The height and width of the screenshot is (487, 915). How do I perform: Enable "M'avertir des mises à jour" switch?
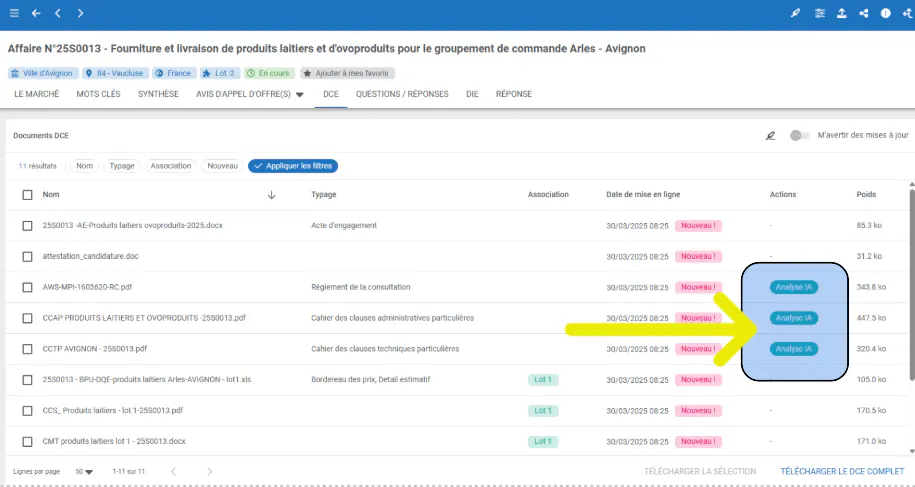(x=799, y=135)
